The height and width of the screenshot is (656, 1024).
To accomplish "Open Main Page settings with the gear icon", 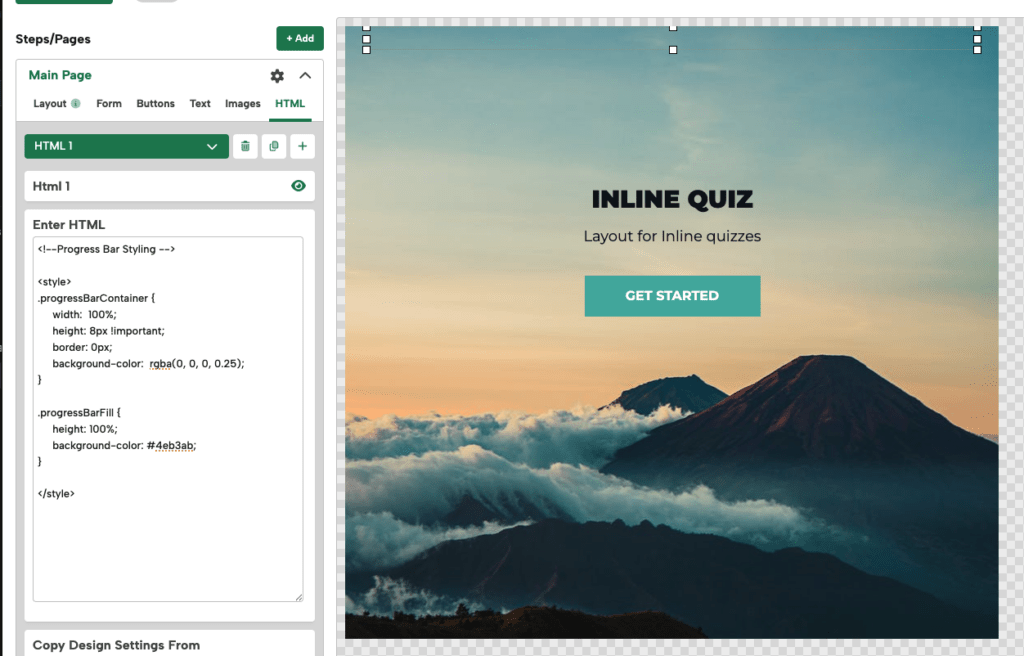I will (x=277, y=75).
